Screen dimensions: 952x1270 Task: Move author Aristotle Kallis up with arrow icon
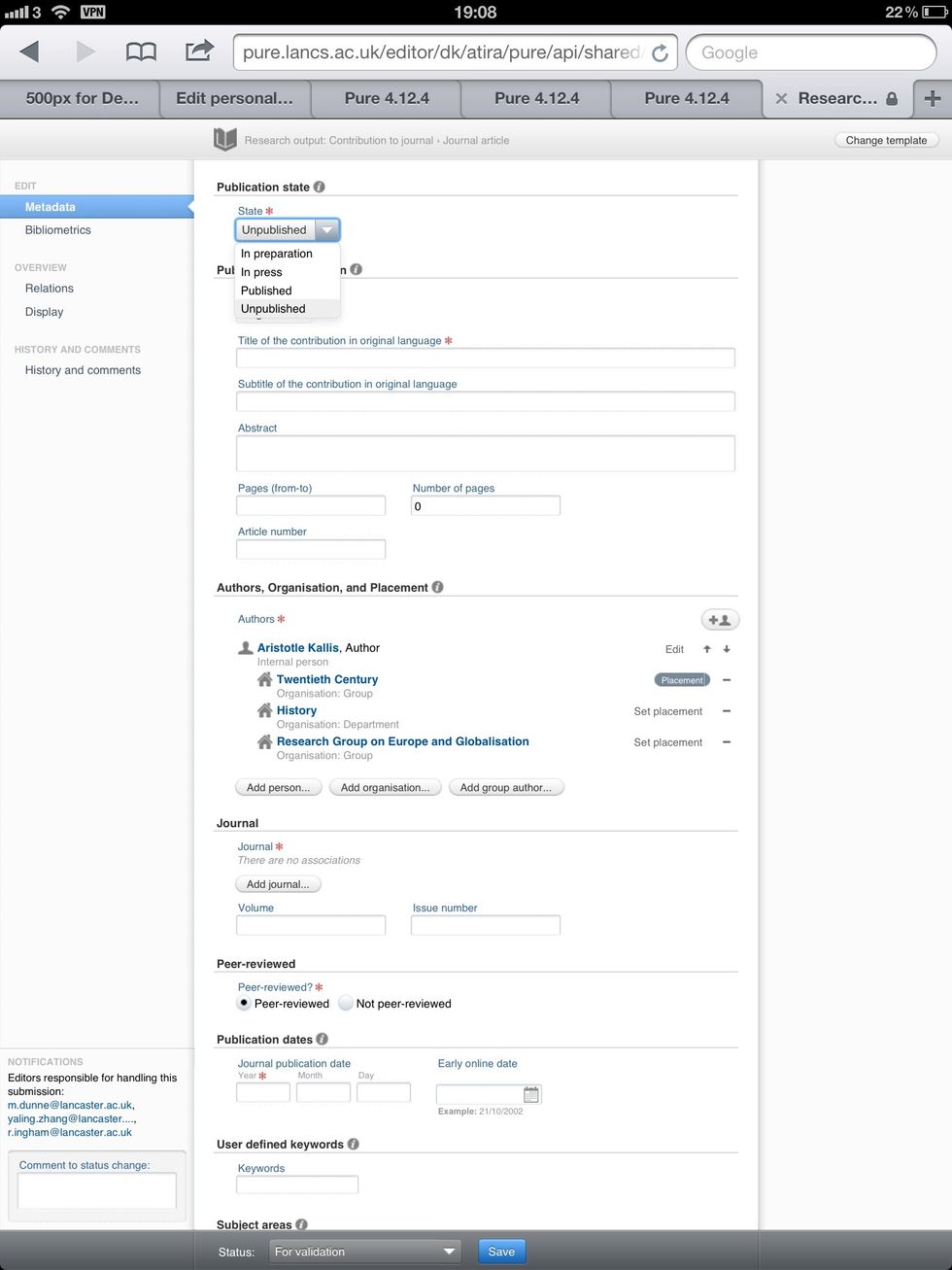click(x=706, y=648)
